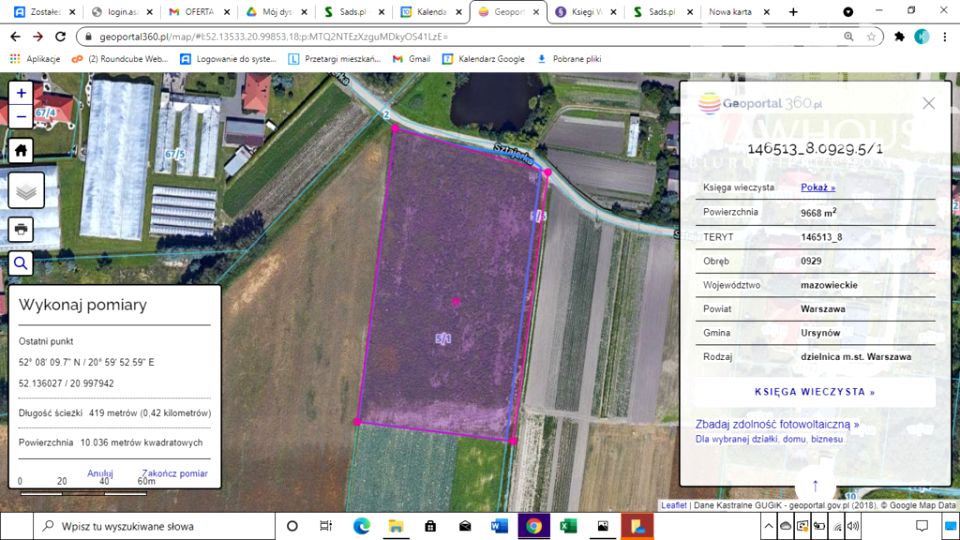Open Zbadaj zdolność fotowoltaiczną link

click(777, 424)
